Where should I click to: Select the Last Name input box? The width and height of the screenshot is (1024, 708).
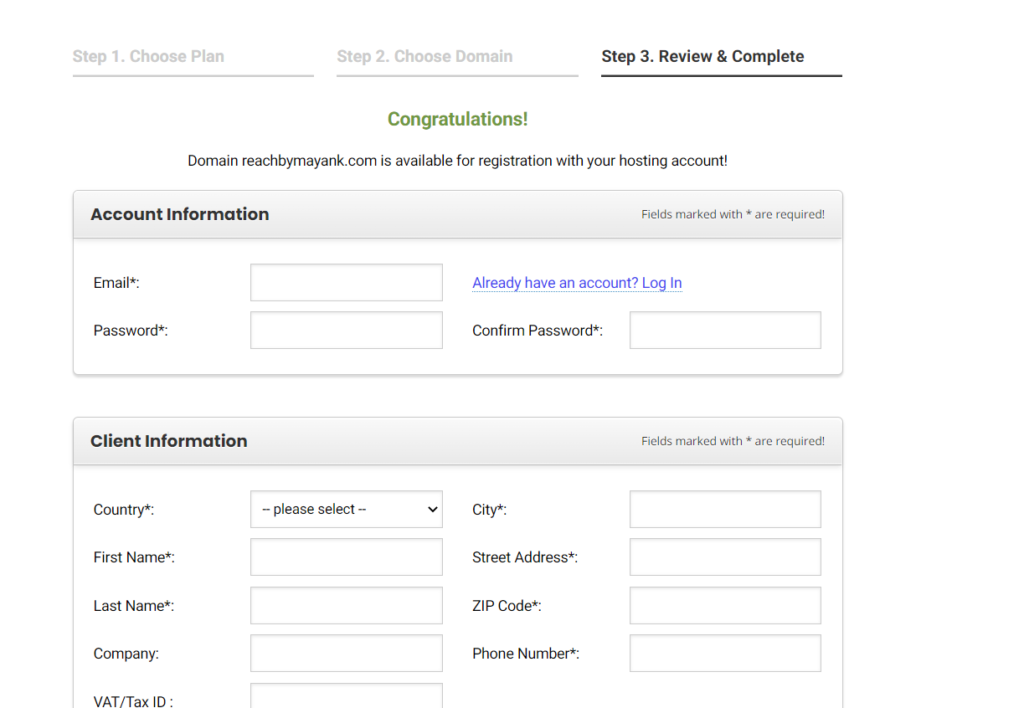[x=346, y=606]
